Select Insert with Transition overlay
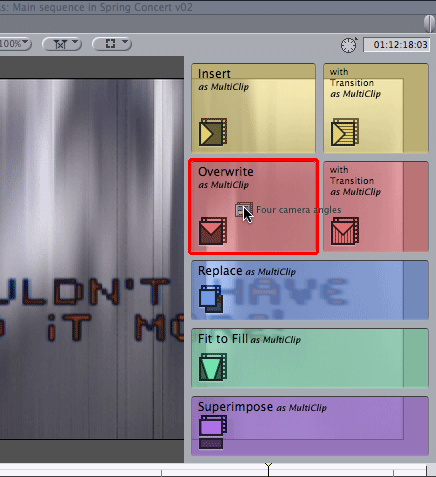436x477 pixels. pos(376,108)
